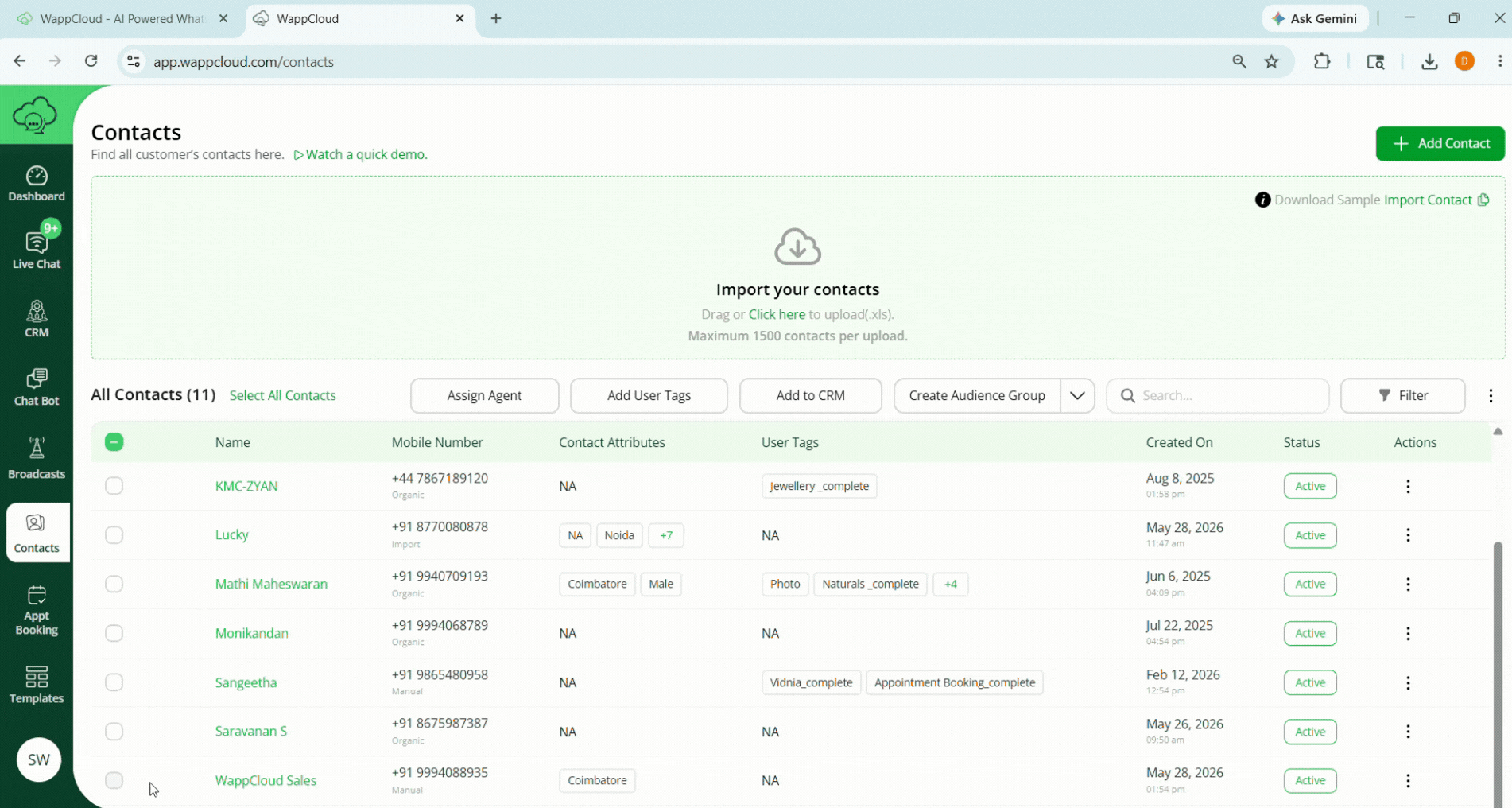
Task: Click the Add Contact button
Action: 1440,143
